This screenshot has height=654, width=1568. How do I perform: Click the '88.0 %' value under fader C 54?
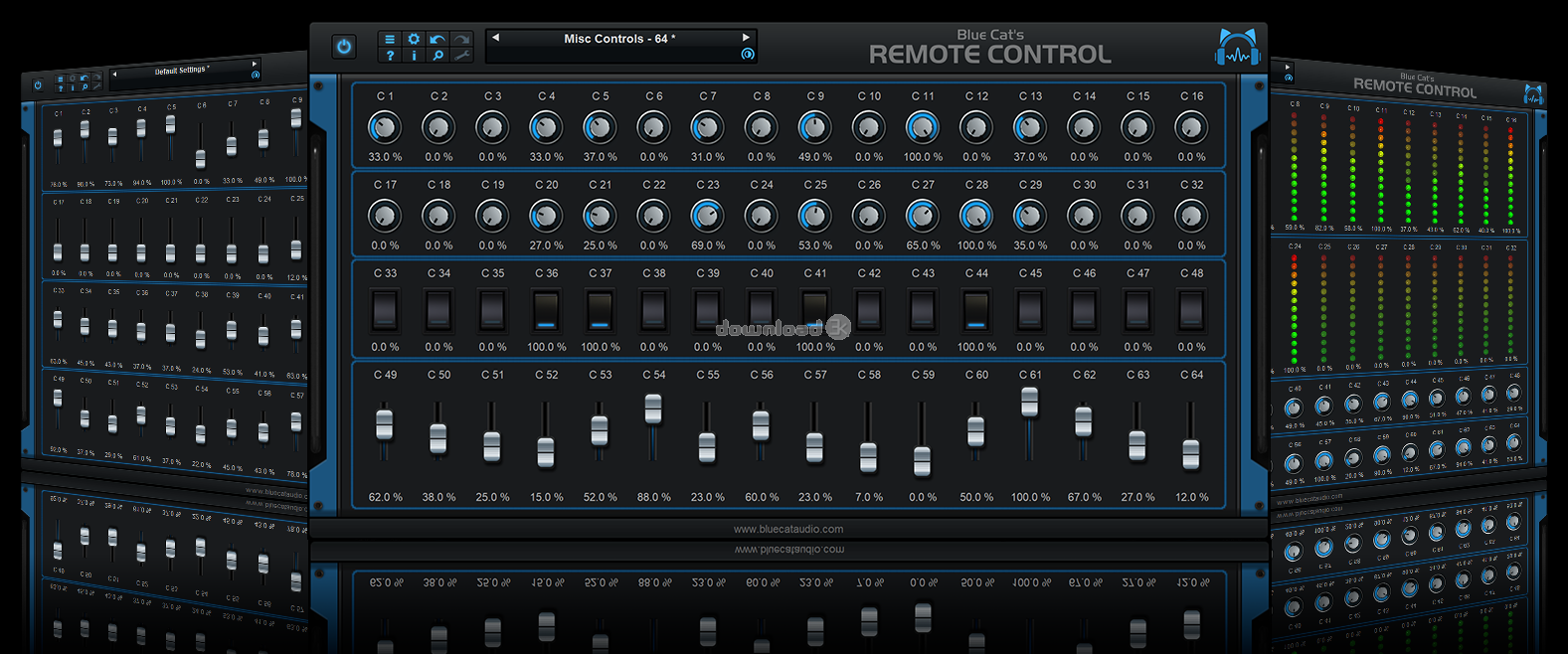654,497
